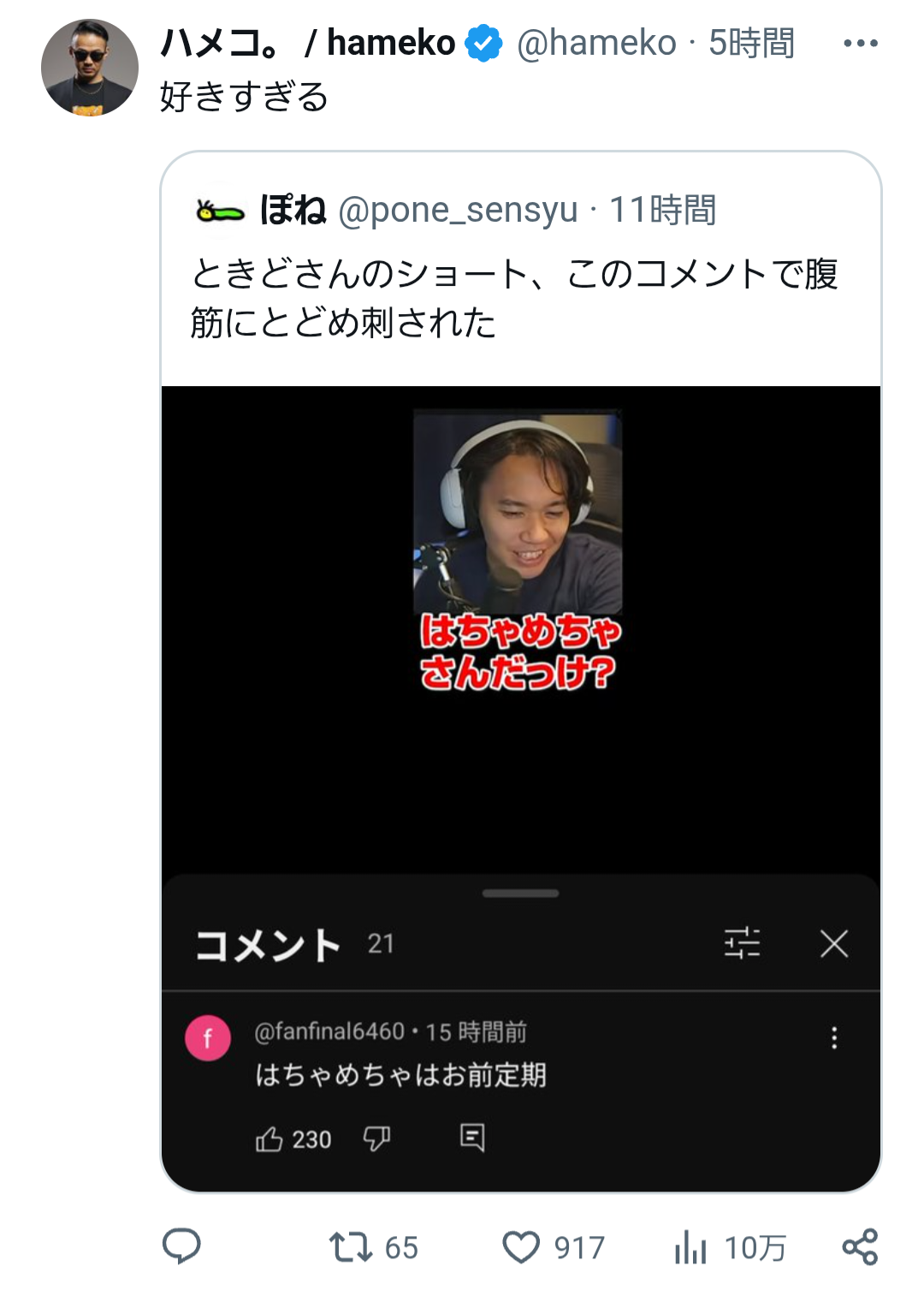The image size is (924, 1296).
Task: Retweet the post showing 65 retweets
Action: [351, 1247]
